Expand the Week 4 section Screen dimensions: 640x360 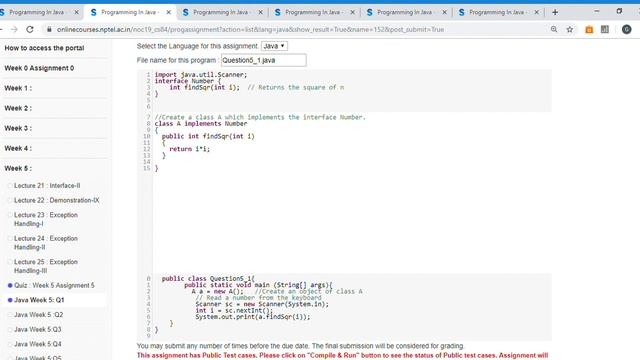[x=18, y=148]
